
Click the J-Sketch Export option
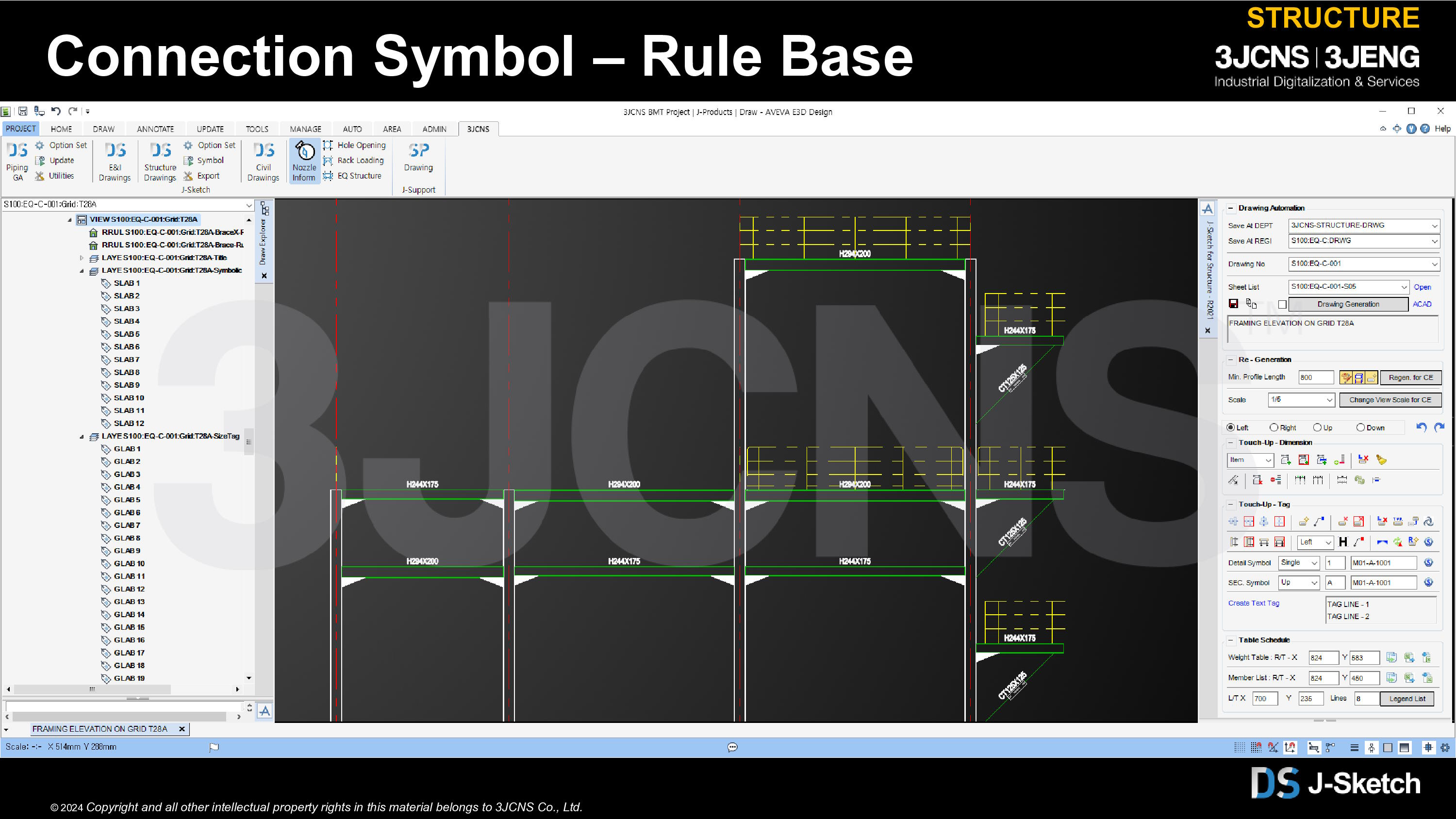click(x=202, y=176)
